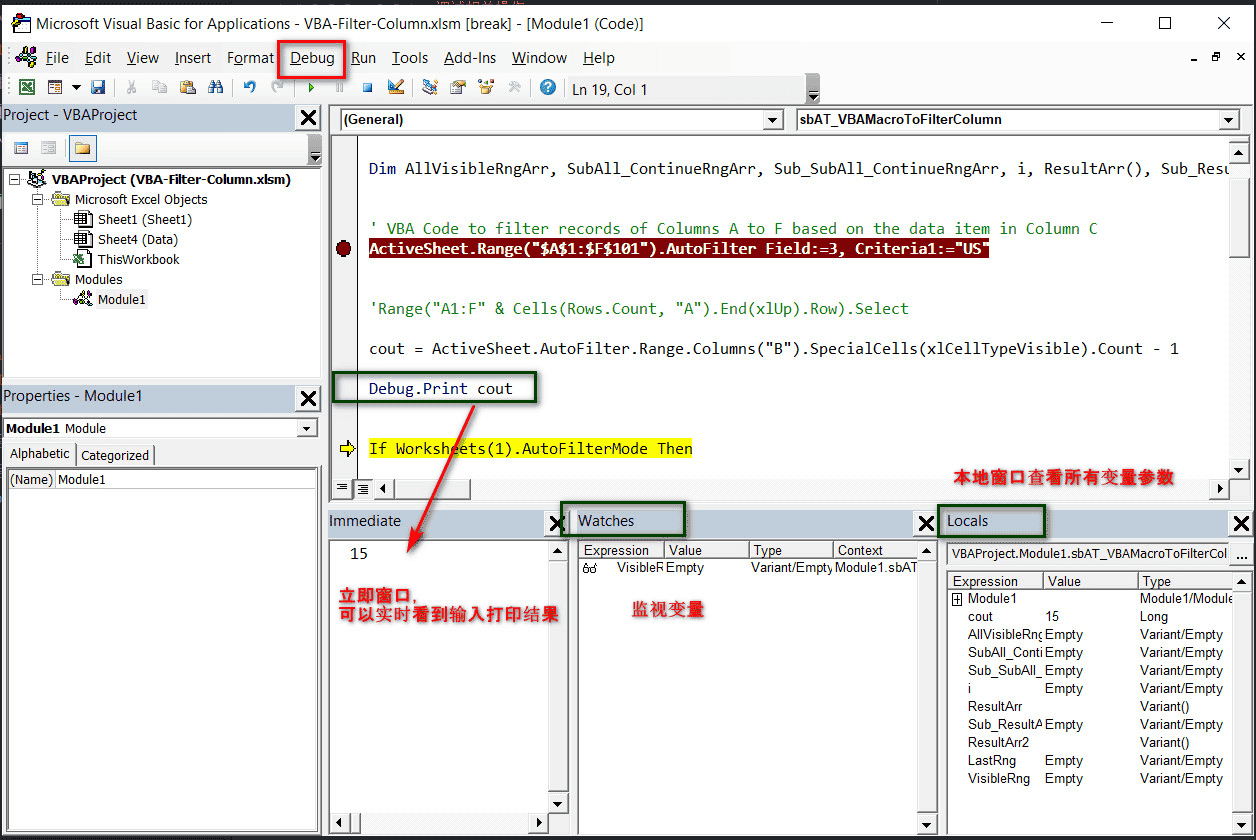
Task: Toggle the watch expression eyeglasses icon
Action: click(x=588, y=566)
